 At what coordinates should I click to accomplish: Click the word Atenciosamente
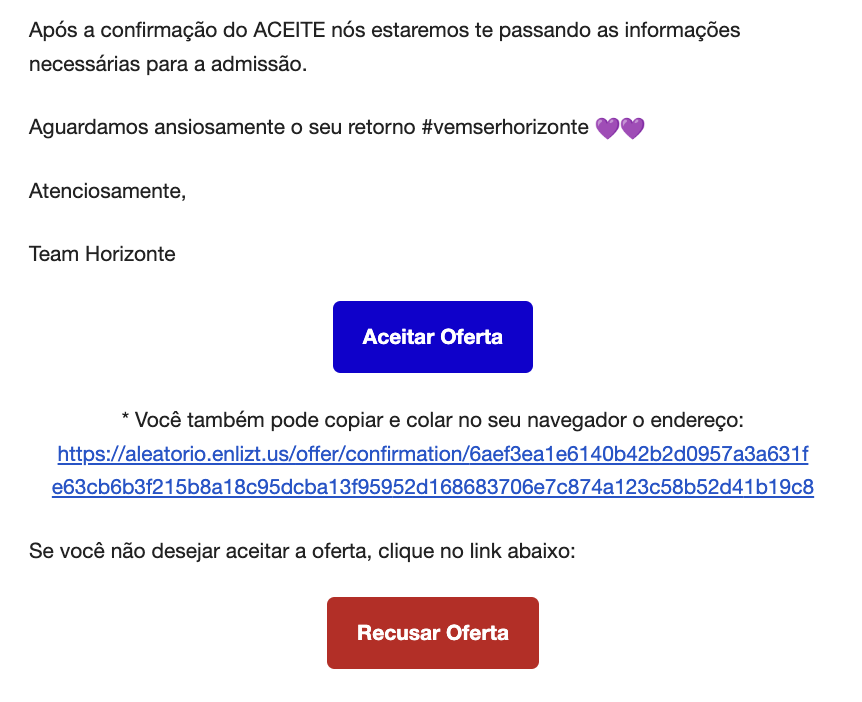point(106,191)
